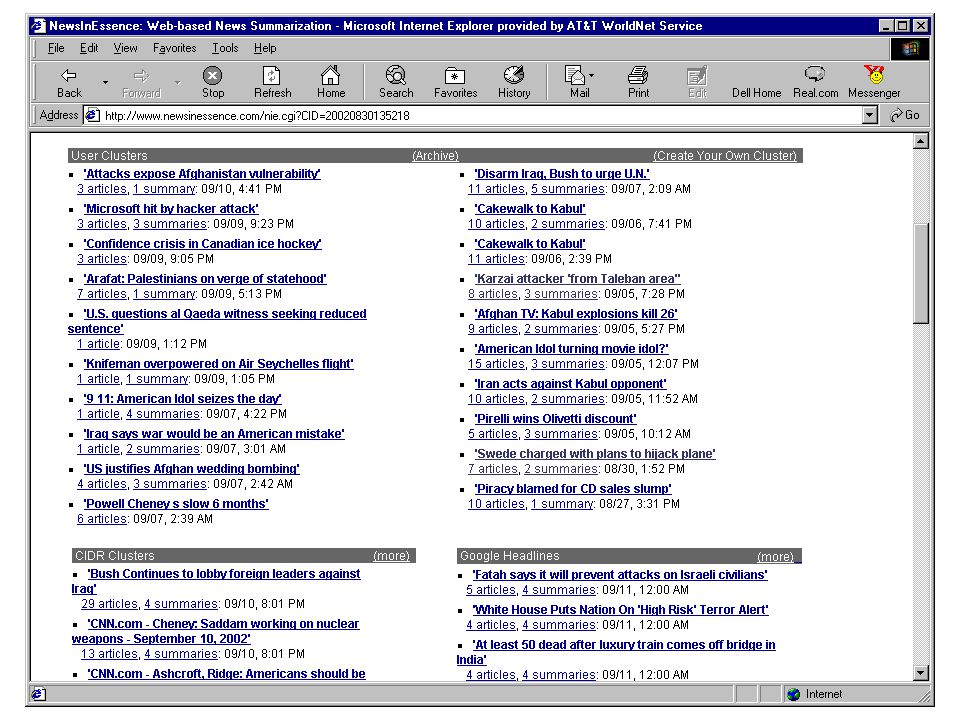The width and height of the screenshot is (960, 720).
Task: Open 'Afghan TV: Kabul explosions kill 26'
Action: [x=576, y=313]
